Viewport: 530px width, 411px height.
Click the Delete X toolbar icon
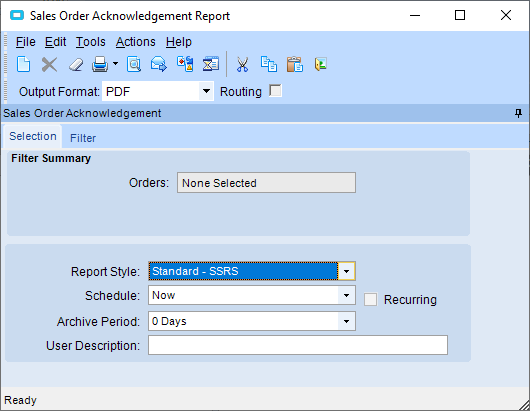(x=49, y=64)
